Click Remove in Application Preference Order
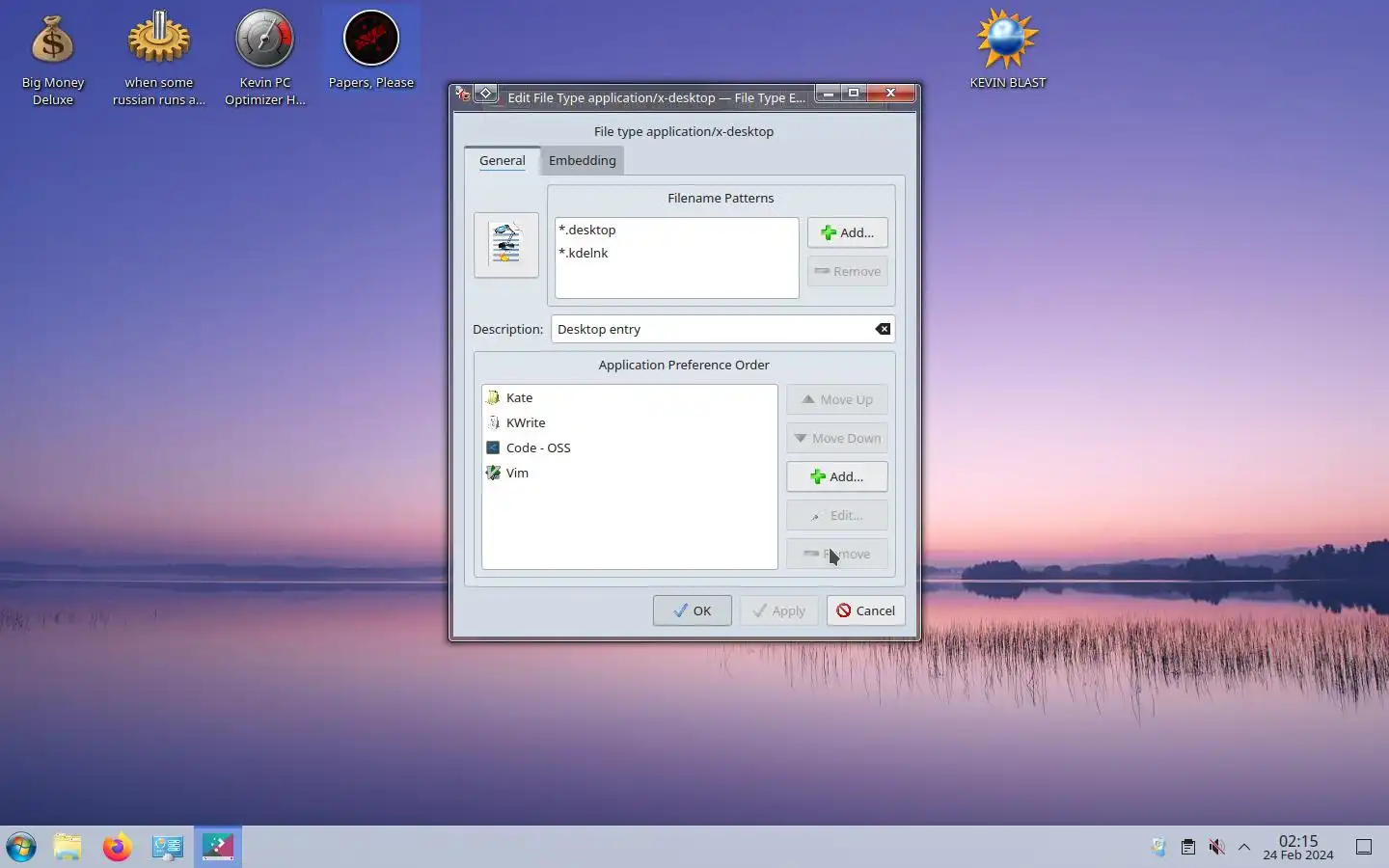 click(x=837, y=554)
